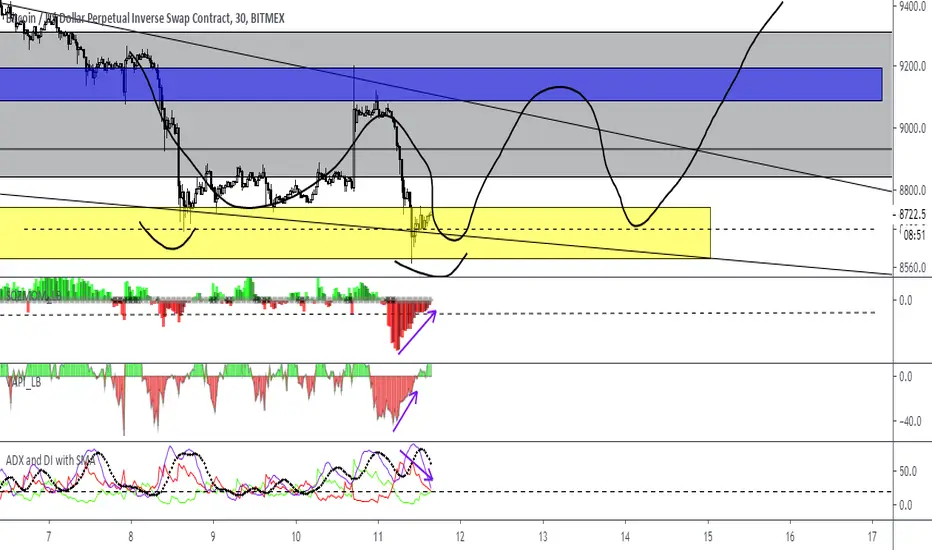Image resolution: width=932 pixels, height=550 pixels.
Task: Click date 12 on the time axis
Action: (460, 537)
